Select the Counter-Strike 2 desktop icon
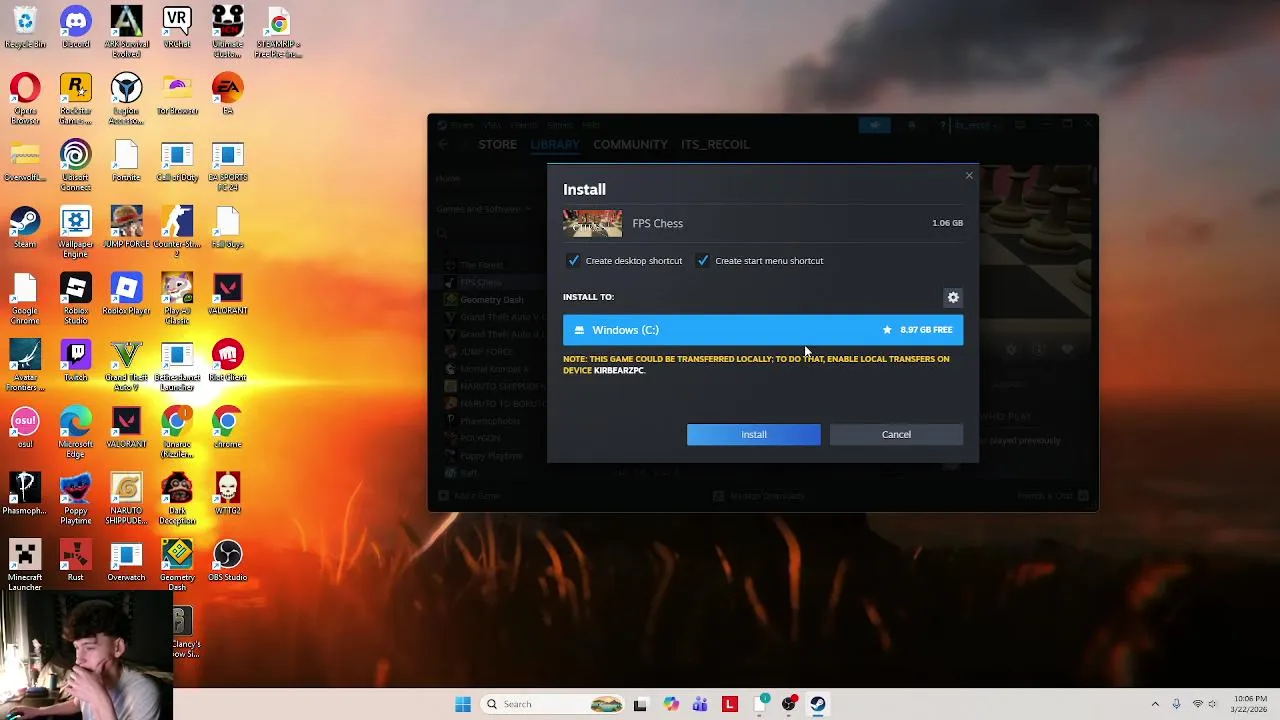1280x720 pixels. coord(177,231)
